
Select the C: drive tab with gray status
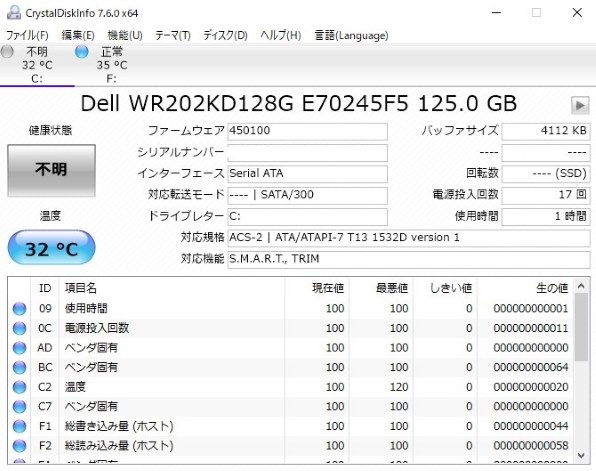37,65
